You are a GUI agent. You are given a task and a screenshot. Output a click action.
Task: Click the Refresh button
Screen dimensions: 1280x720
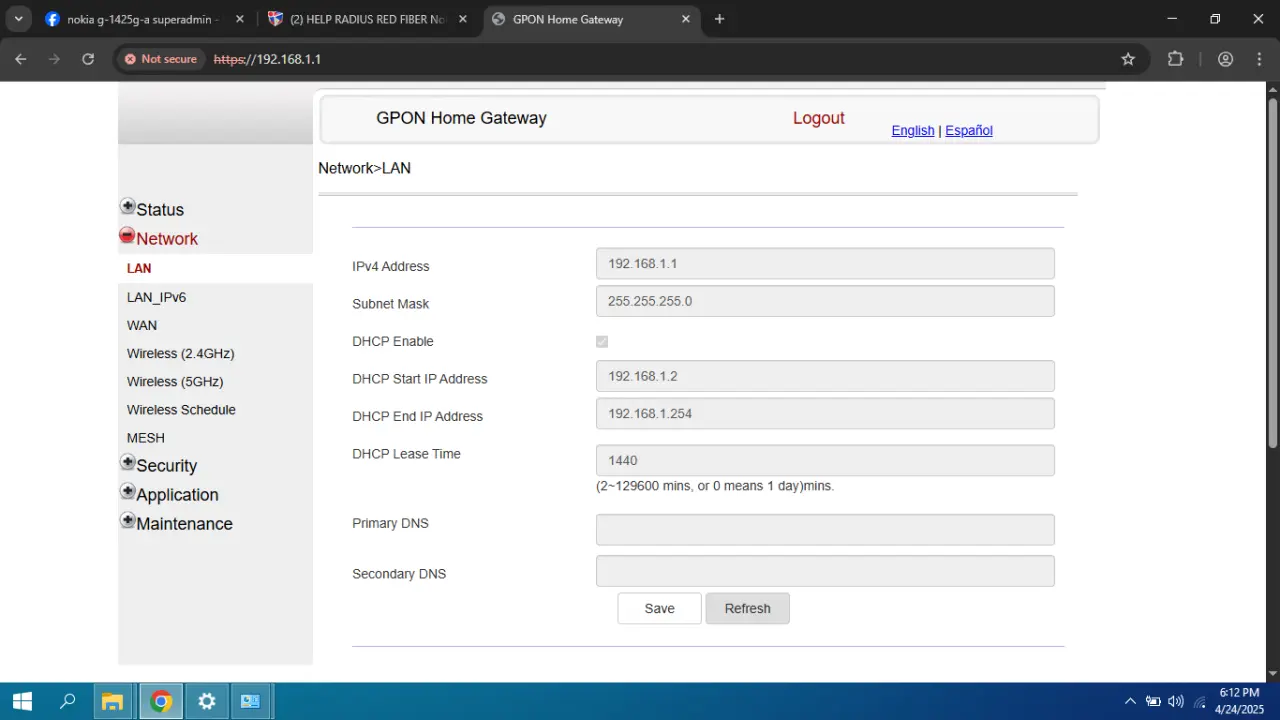tap(747, 608)
